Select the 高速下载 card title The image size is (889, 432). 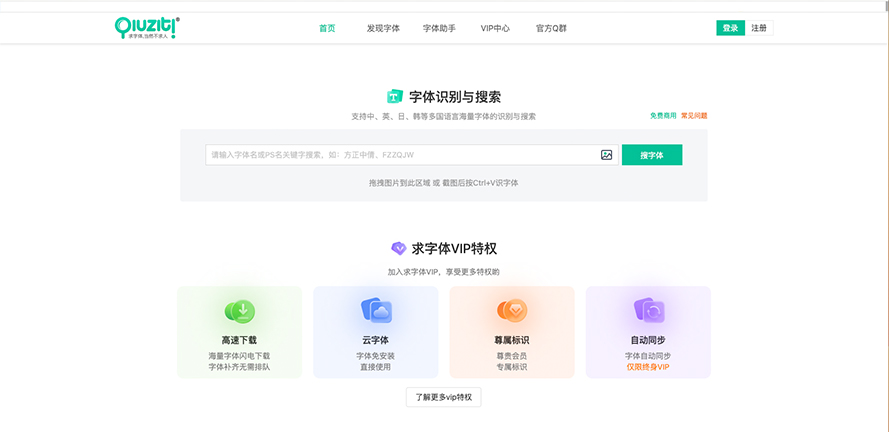point(239,341)
